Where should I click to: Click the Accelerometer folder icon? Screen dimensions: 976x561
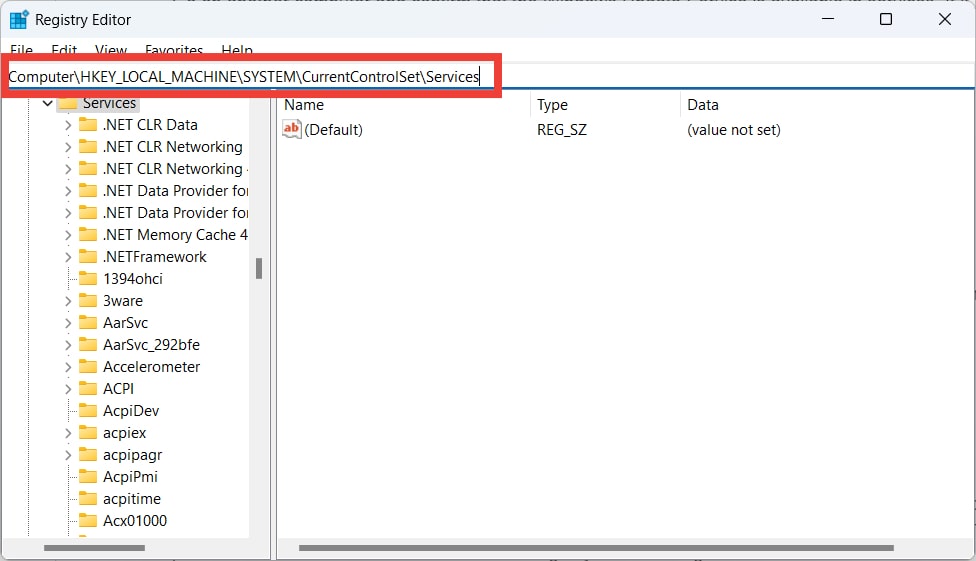pyautogui.click(x=88, y=367)
